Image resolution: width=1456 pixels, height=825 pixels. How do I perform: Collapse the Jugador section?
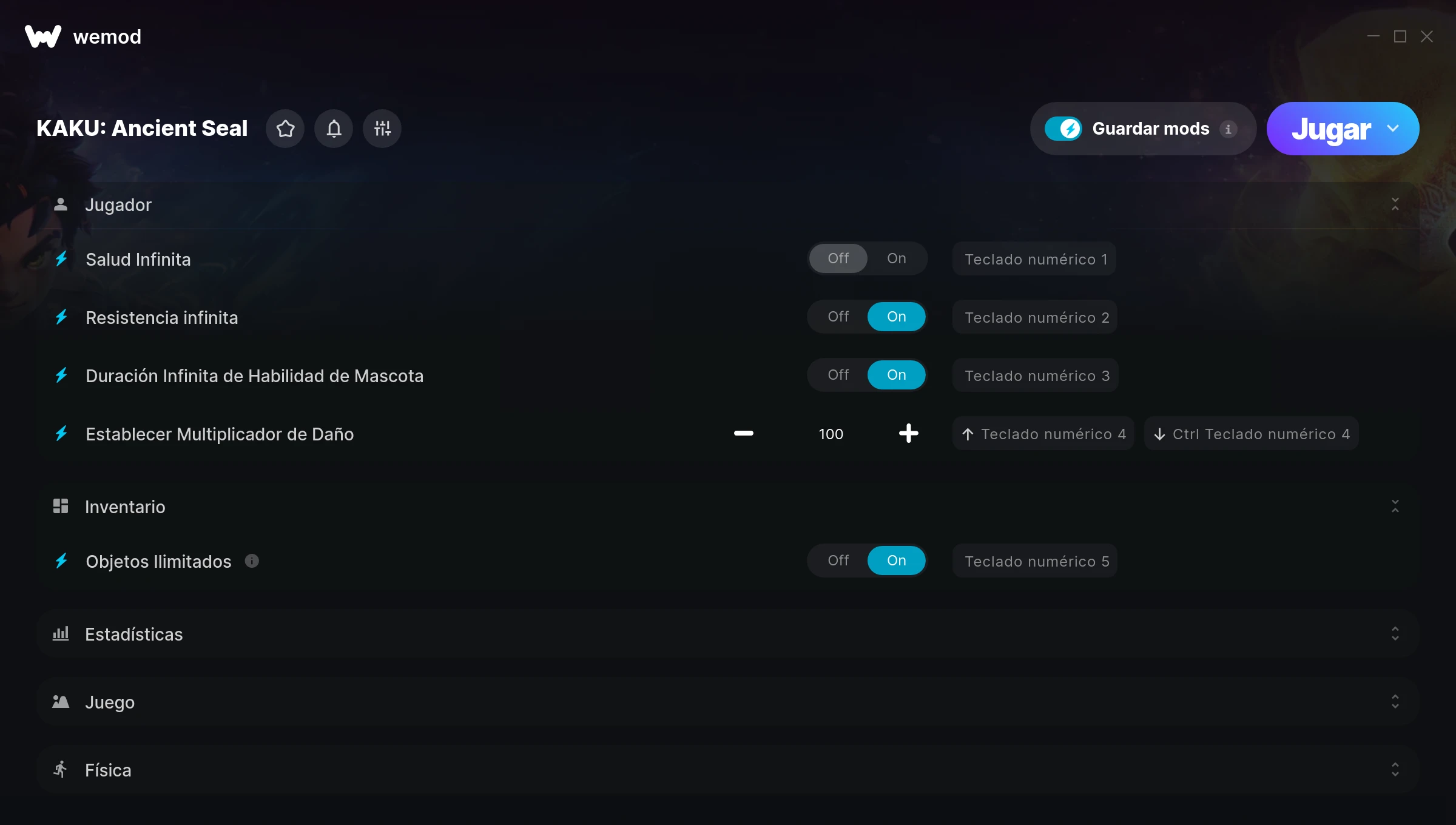(1395, 204)
